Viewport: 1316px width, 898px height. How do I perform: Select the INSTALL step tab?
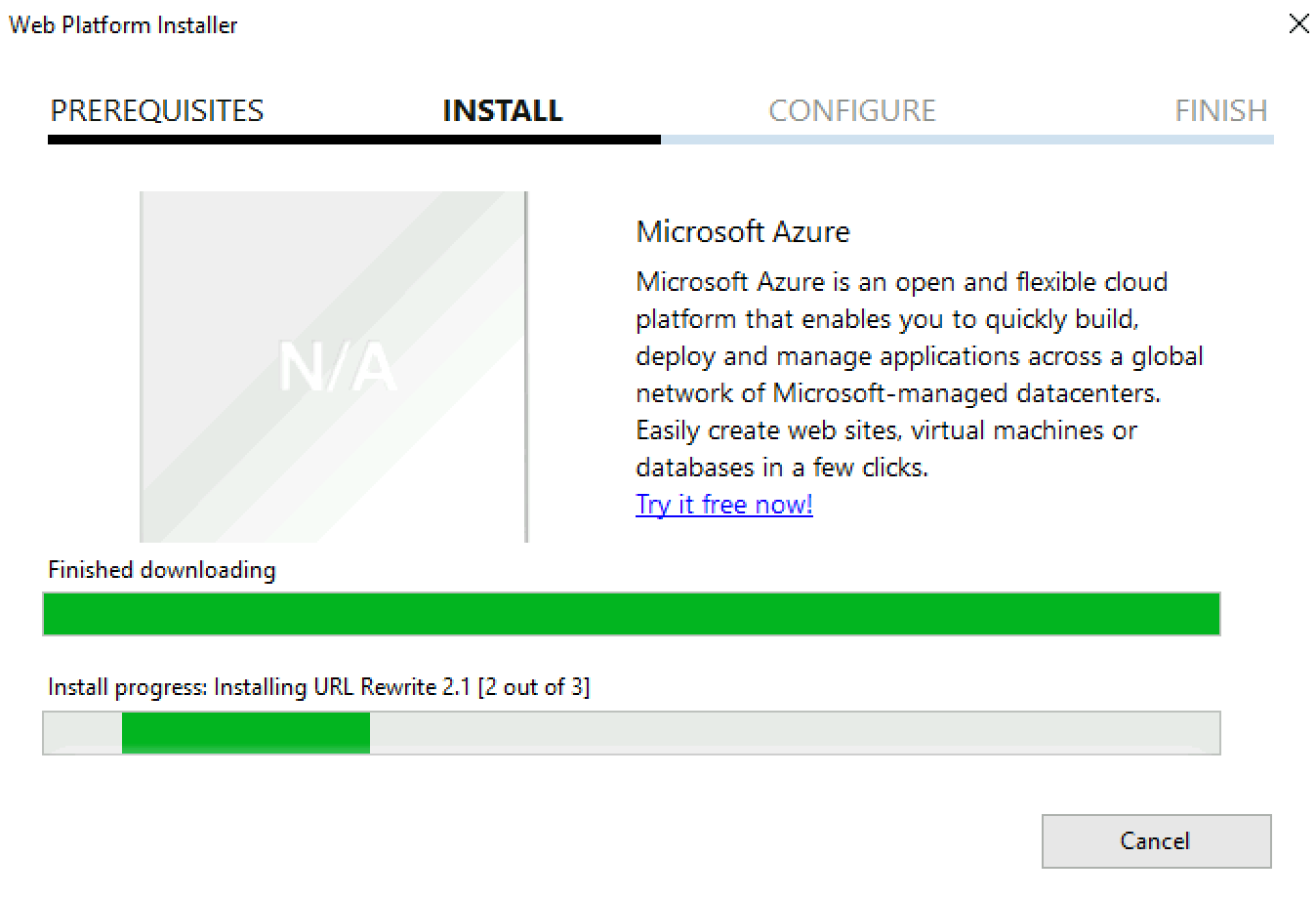pyautogui.click(x=503, y=110)
